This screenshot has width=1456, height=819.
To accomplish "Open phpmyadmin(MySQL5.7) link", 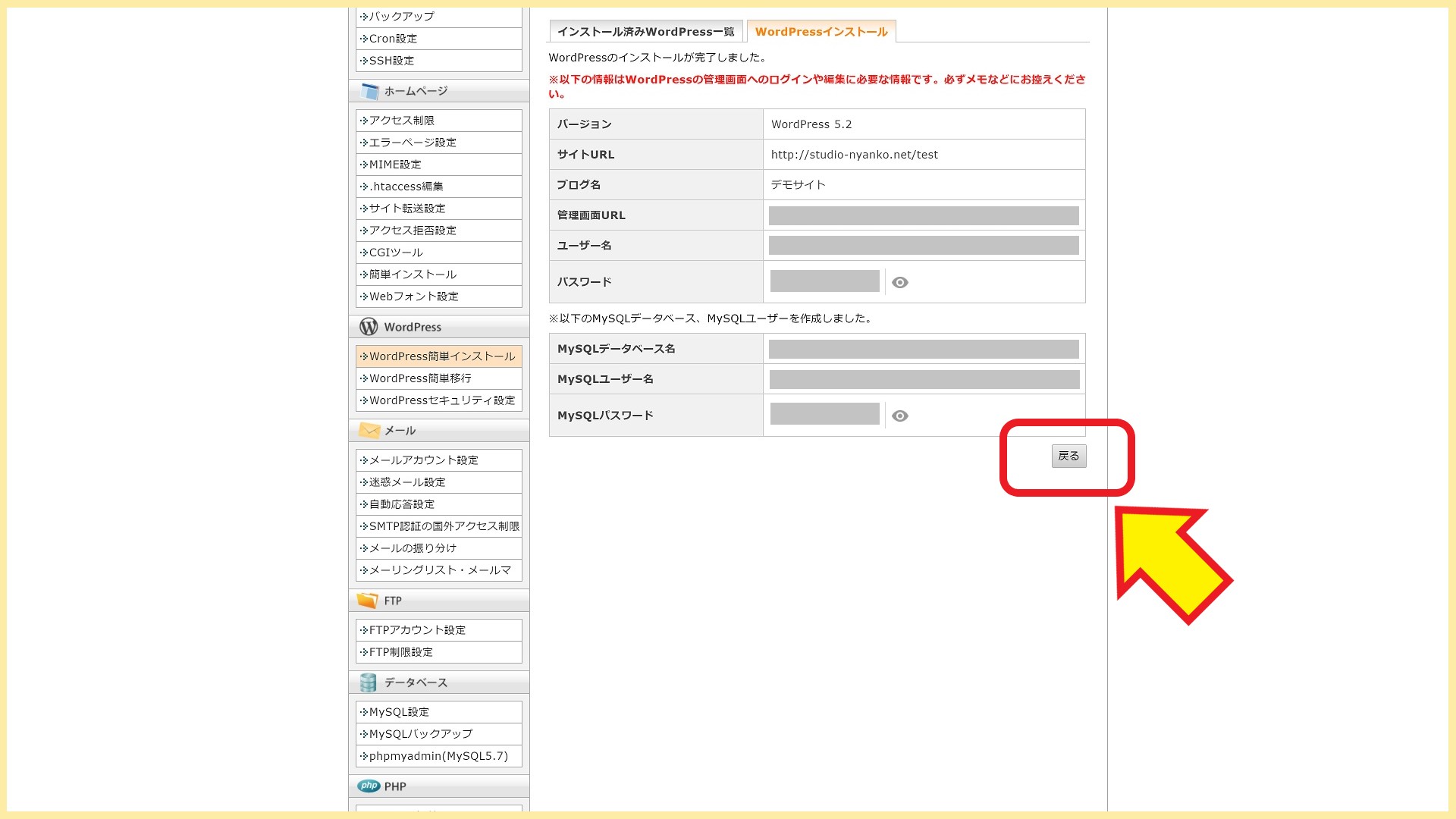I will pos(438,756).
